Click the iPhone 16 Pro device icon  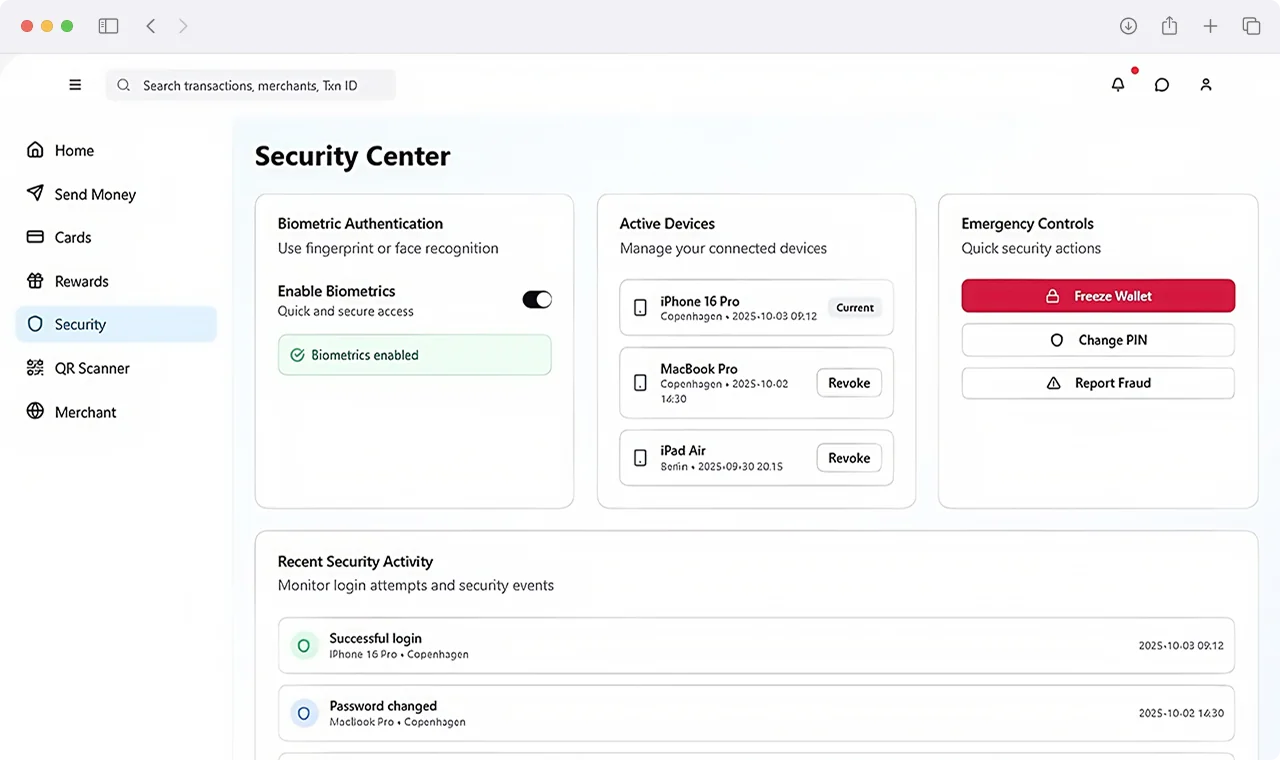pos(641,308)
